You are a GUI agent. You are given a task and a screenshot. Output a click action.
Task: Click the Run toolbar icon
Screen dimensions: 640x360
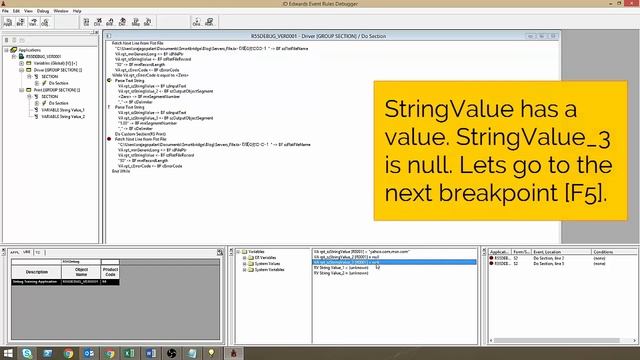pyautogui.click(x=209, y=22)
